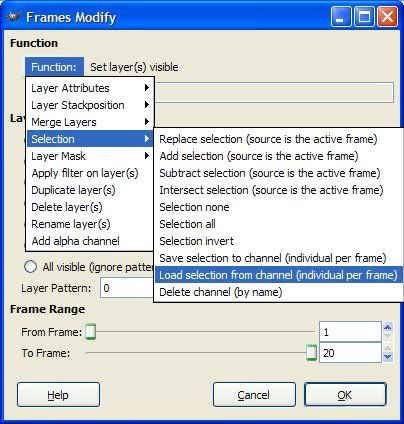Choose Load selection from channel entry
Screen dimensions: 404x424
(278, 275)
